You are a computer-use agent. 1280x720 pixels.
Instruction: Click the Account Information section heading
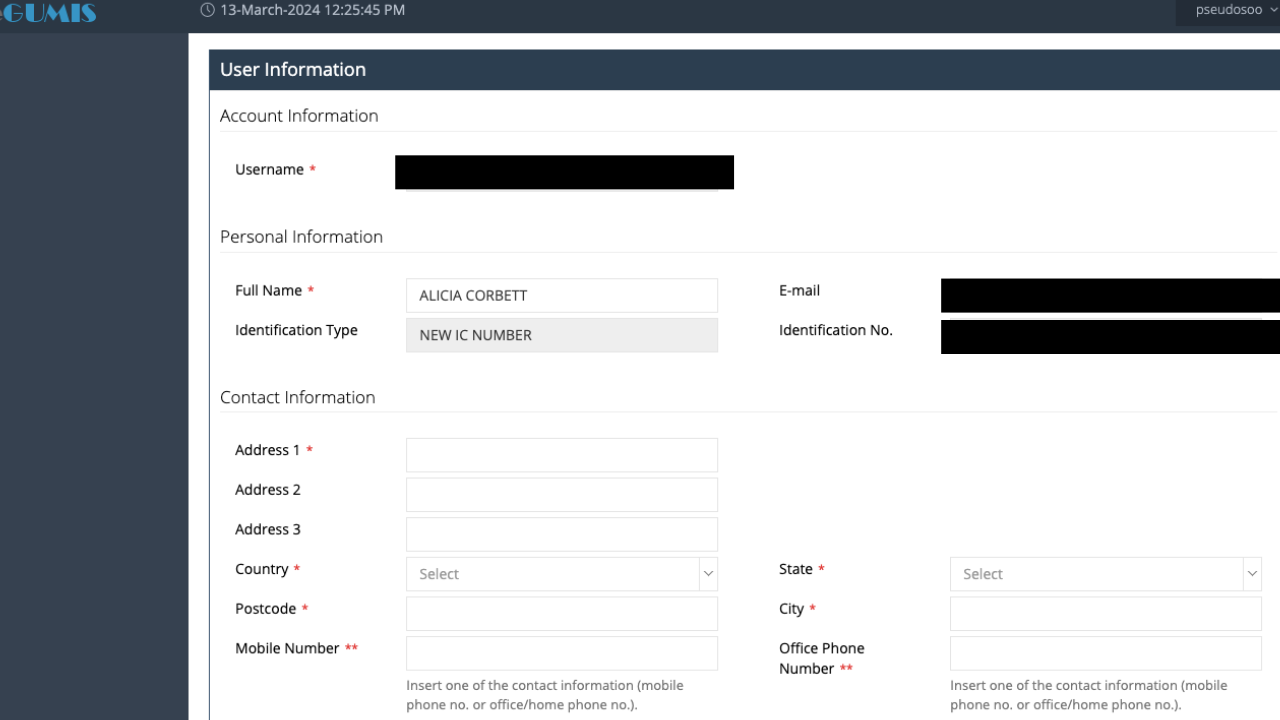coord(299,116)
